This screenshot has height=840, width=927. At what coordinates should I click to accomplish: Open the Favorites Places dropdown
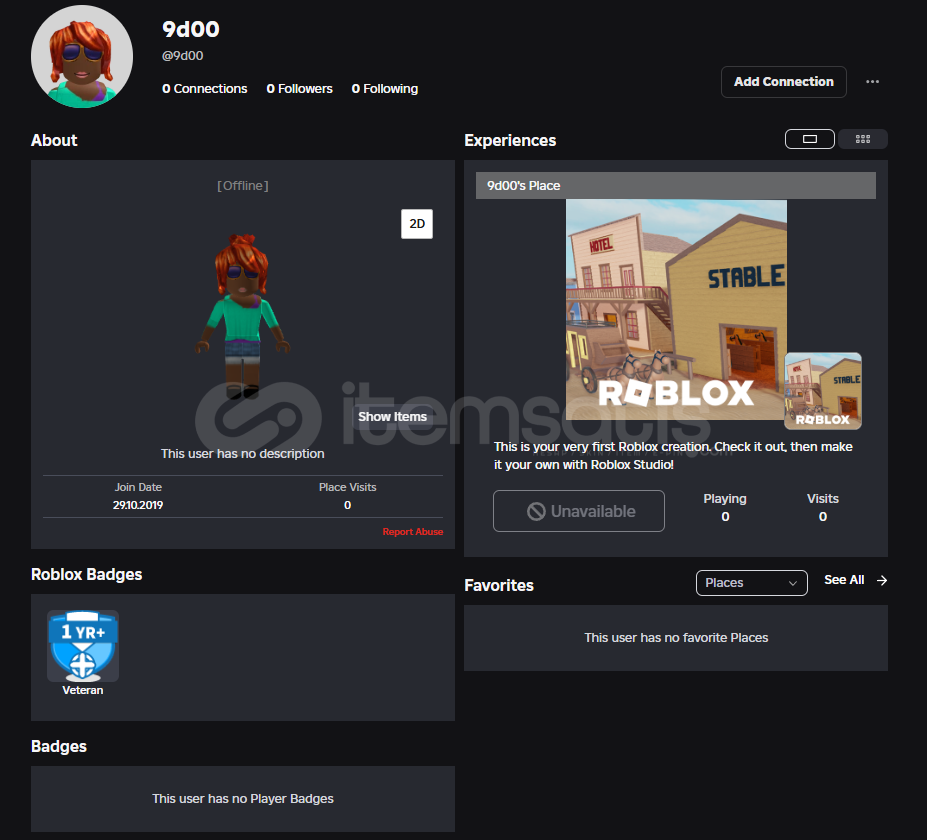point(751,583)
